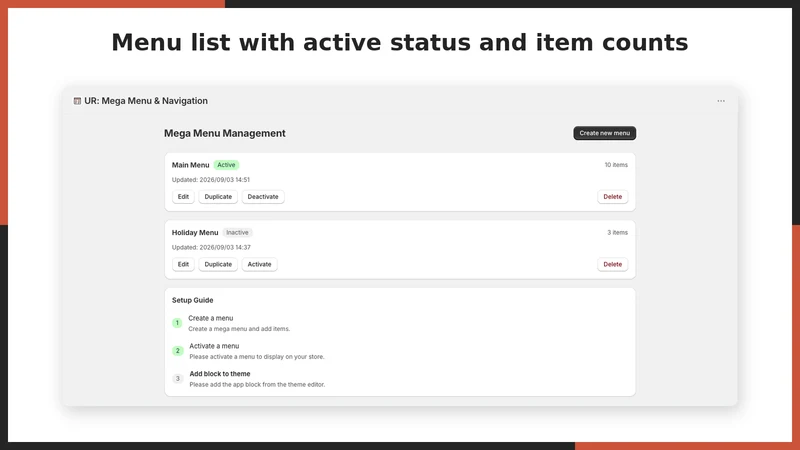Deactivate the Main Menu
Image resolution: width=800 pixels, height=450 pixels.
[263, 196]
